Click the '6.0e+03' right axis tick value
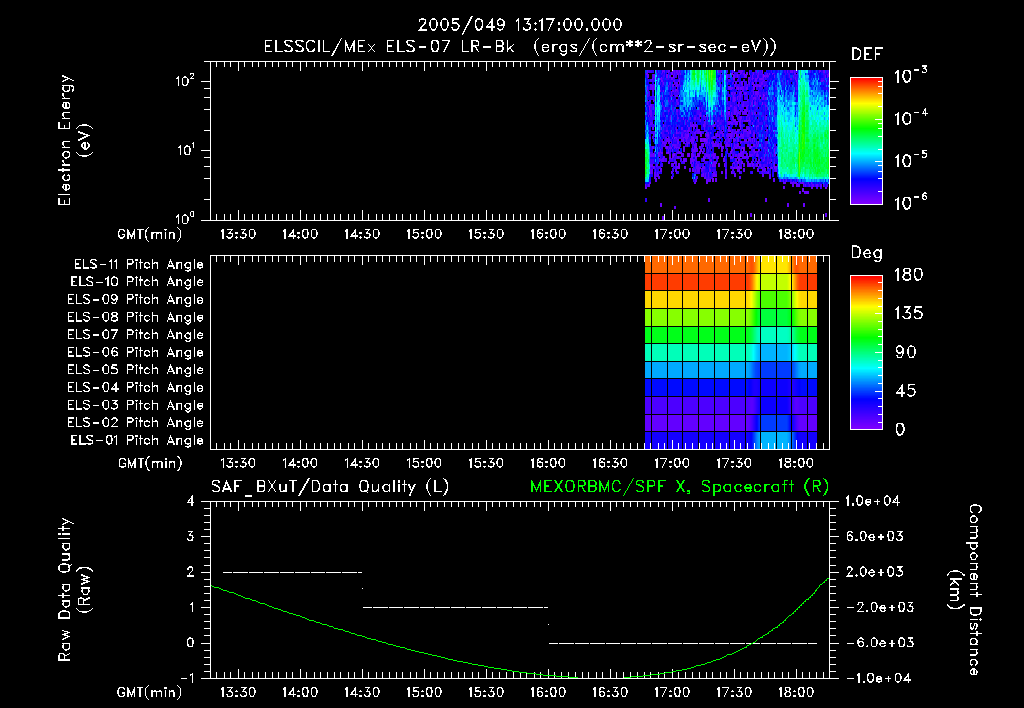 [x=874, y=536]
